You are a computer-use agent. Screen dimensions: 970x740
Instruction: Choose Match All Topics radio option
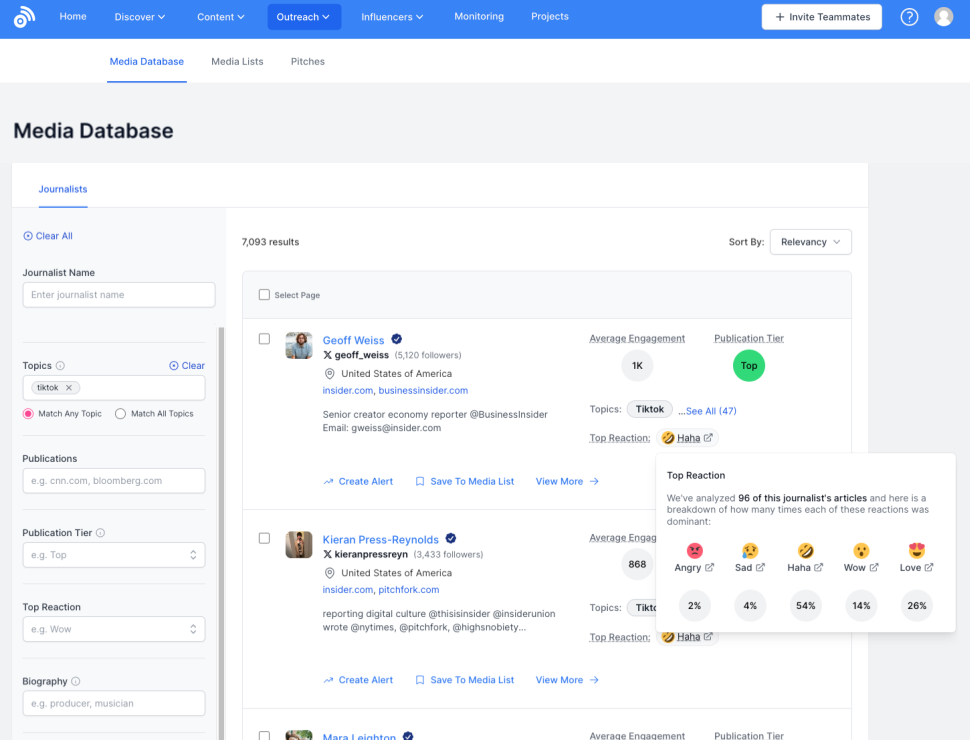(121, 414)
